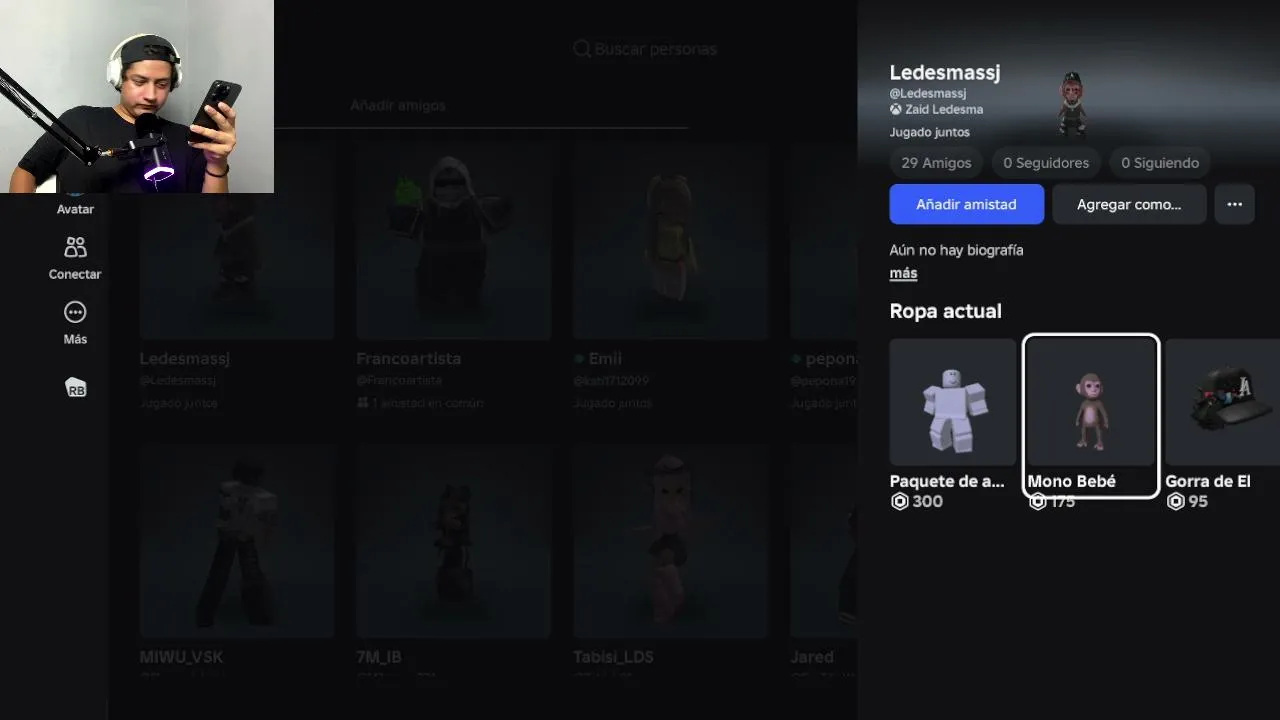
Task: Click the Robux icon beside price 175
Action: (1037, 501)
